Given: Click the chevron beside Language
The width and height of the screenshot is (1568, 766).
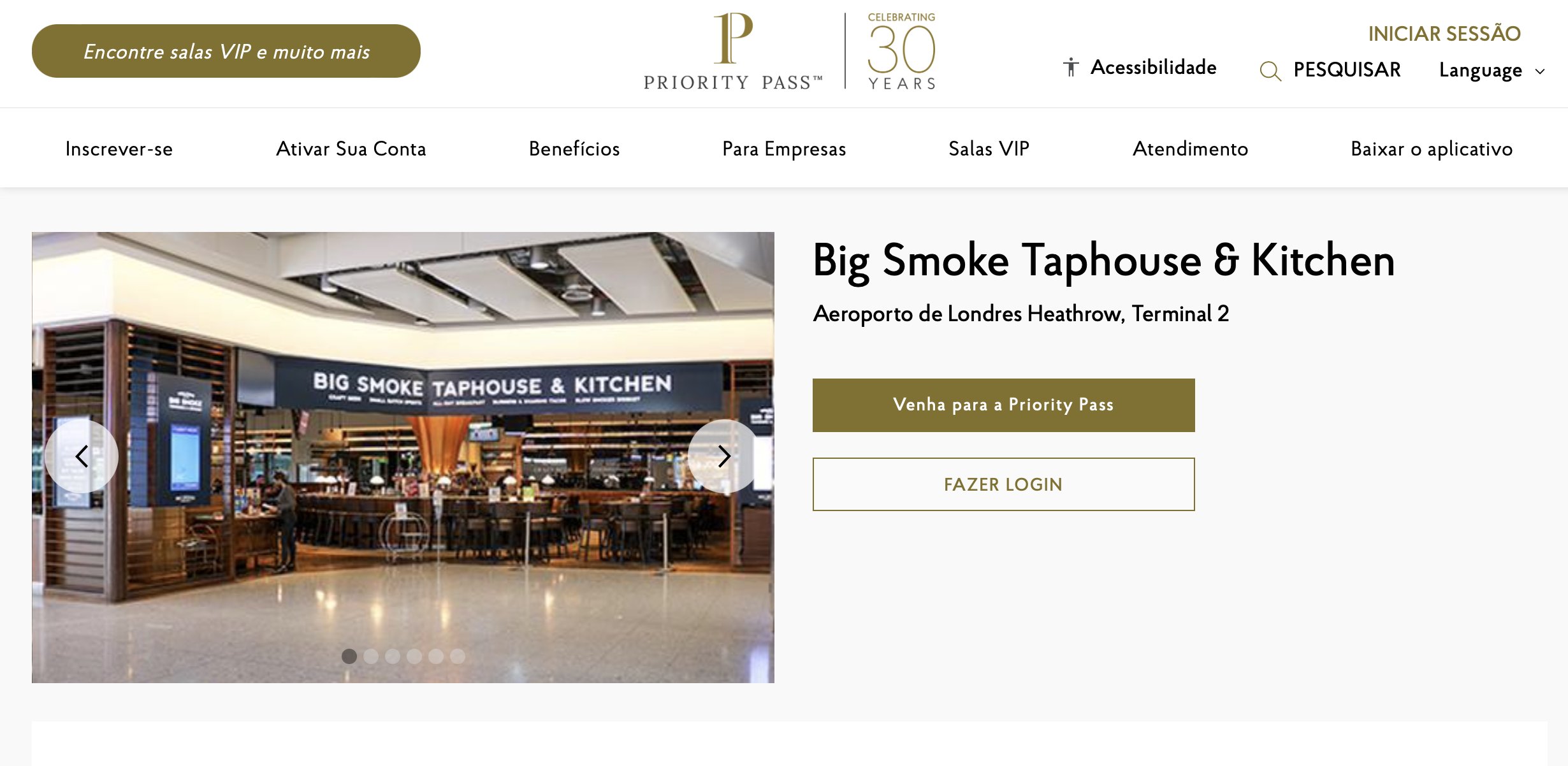Looking at the screenshot, I should click(1540, 71).
